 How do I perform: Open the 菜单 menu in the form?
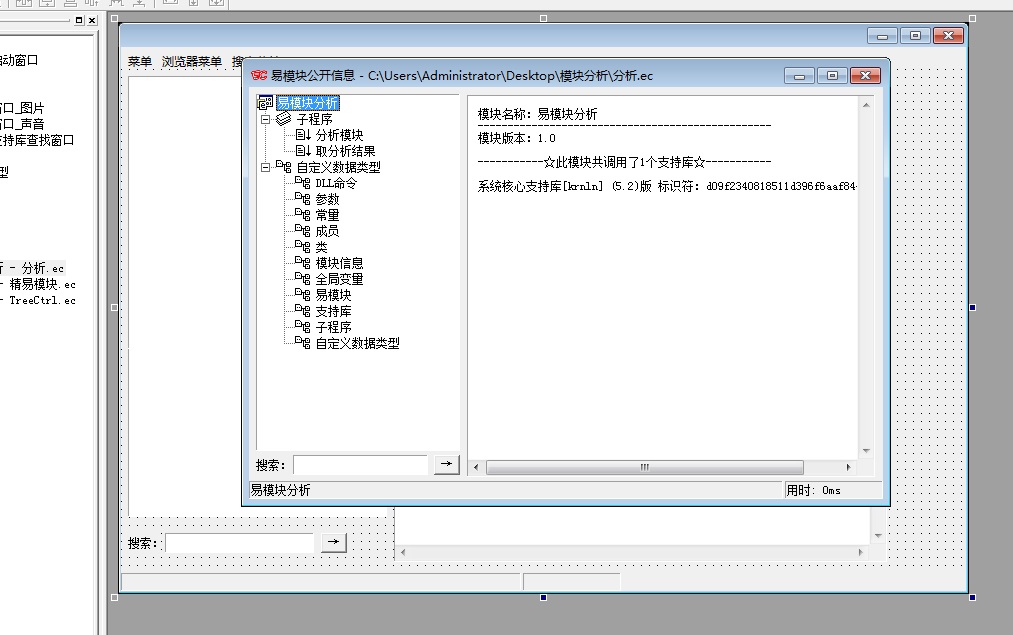coord(140,62)
